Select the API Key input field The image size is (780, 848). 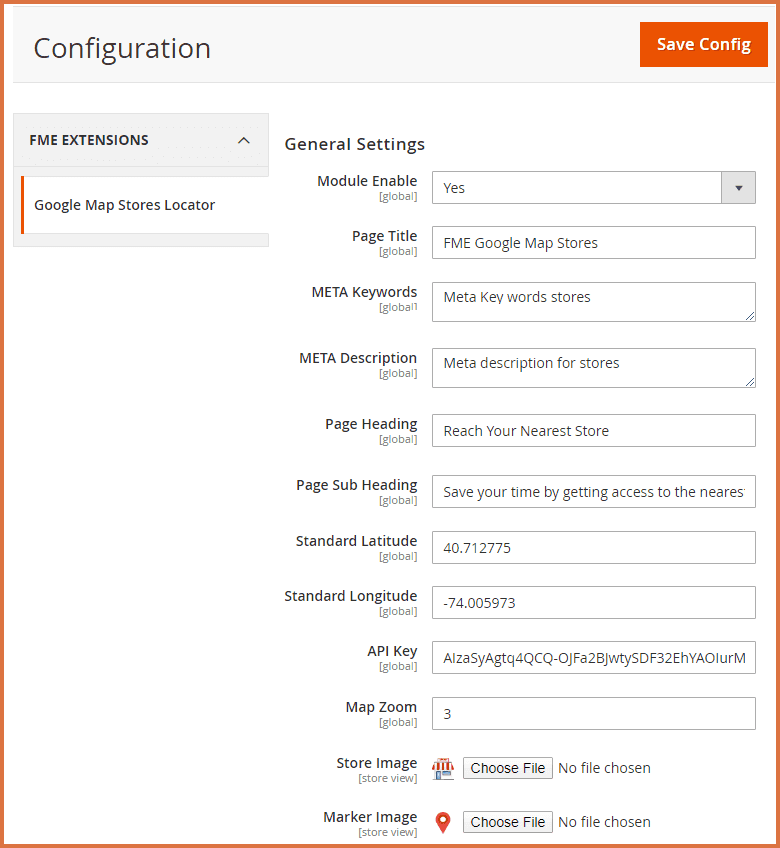coord(593,658)
